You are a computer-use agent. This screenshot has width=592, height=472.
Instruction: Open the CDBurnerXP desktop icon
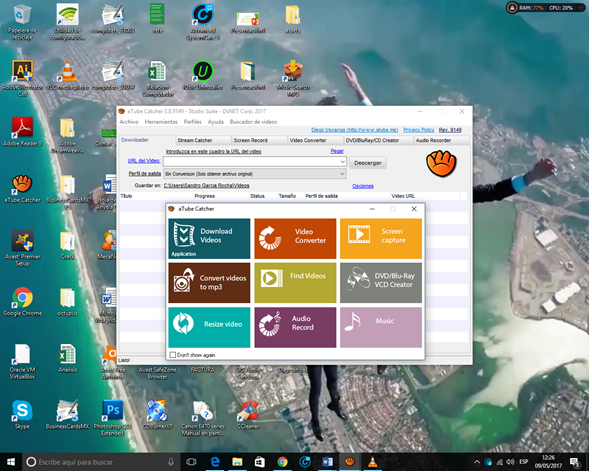[x=158, y=416]
